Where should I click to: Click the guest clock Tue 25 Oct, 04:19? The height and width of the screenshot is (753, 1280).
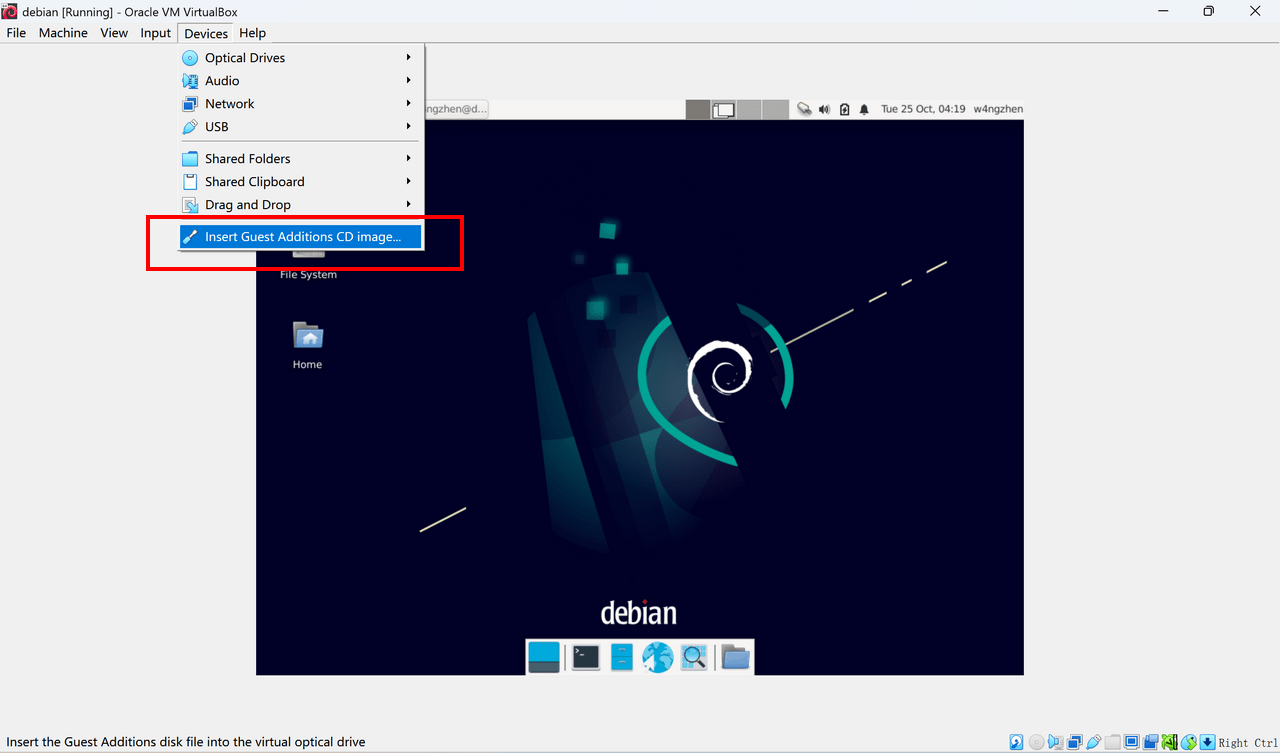point(923,109)
